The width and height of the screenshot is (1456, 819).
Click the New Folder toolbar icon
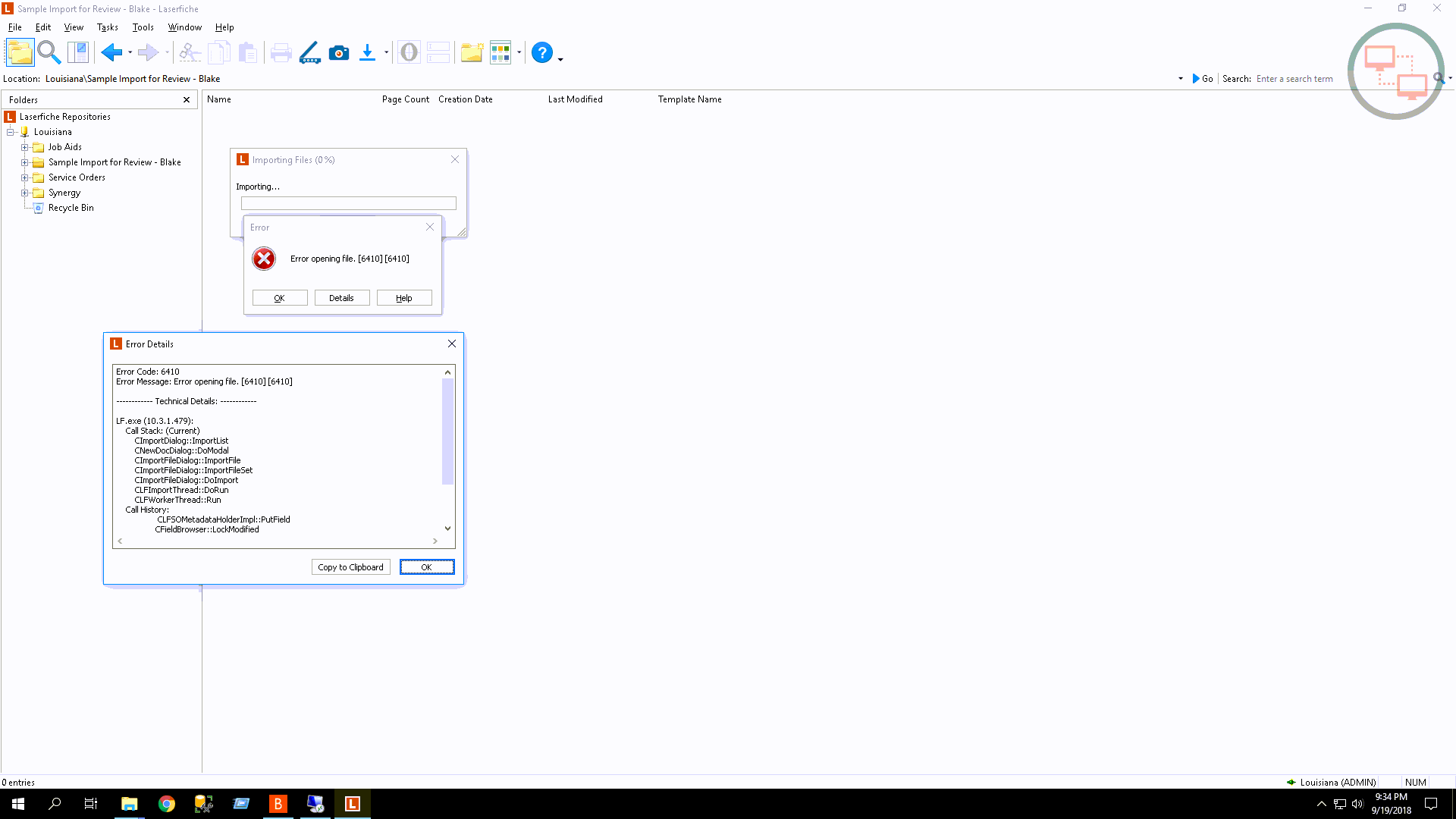(x=472, y=52)
